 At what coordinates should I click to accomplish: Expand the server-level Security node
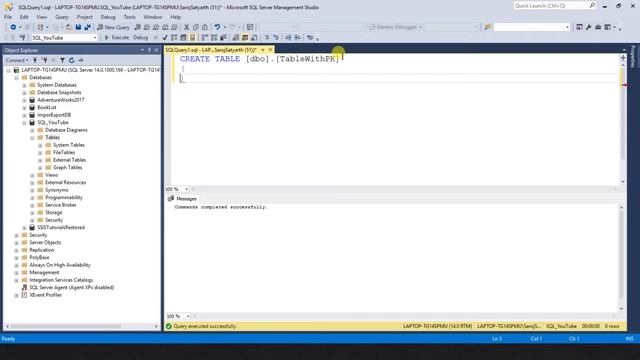(x=16, y=235)
